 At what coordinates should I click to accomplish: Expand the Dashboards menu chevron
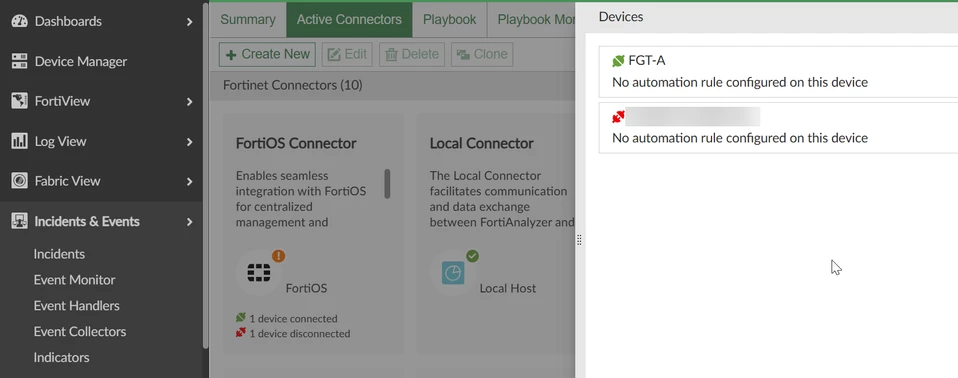click(189, 21)
